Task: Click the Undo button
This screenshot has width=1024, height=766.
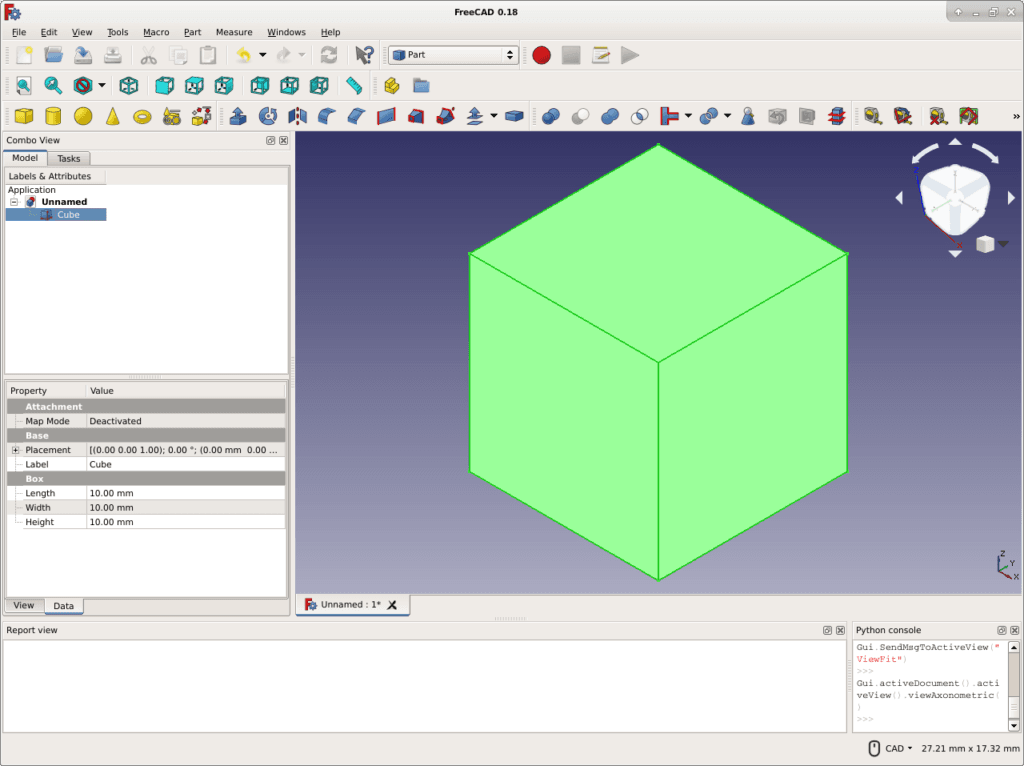Action: tap(247, 55)
